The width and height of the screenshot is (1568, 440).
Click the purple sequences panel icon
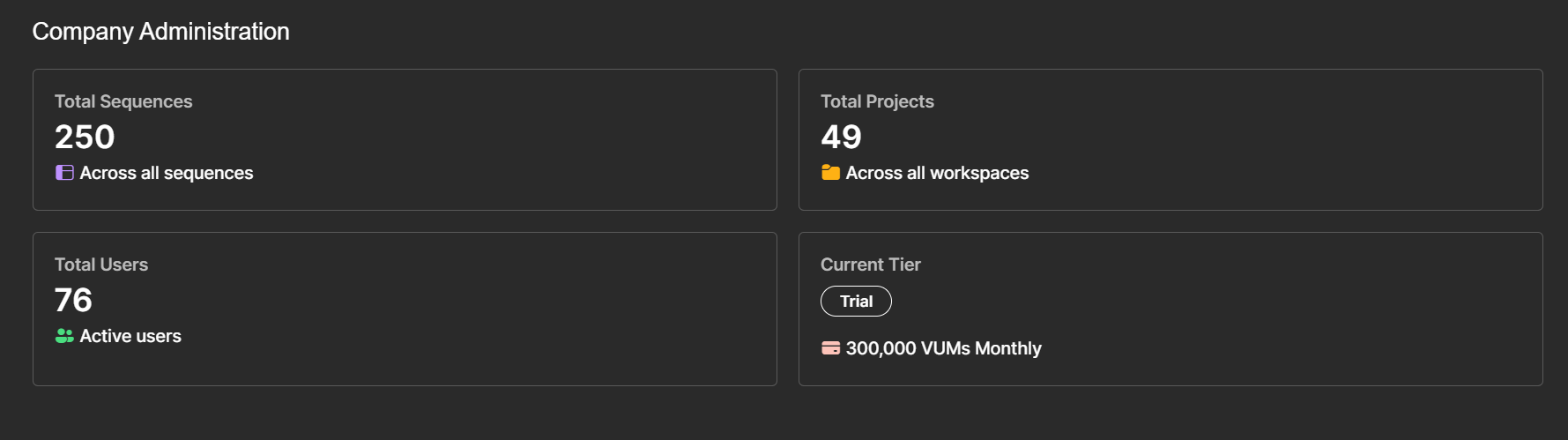click(x=64, y=173)
